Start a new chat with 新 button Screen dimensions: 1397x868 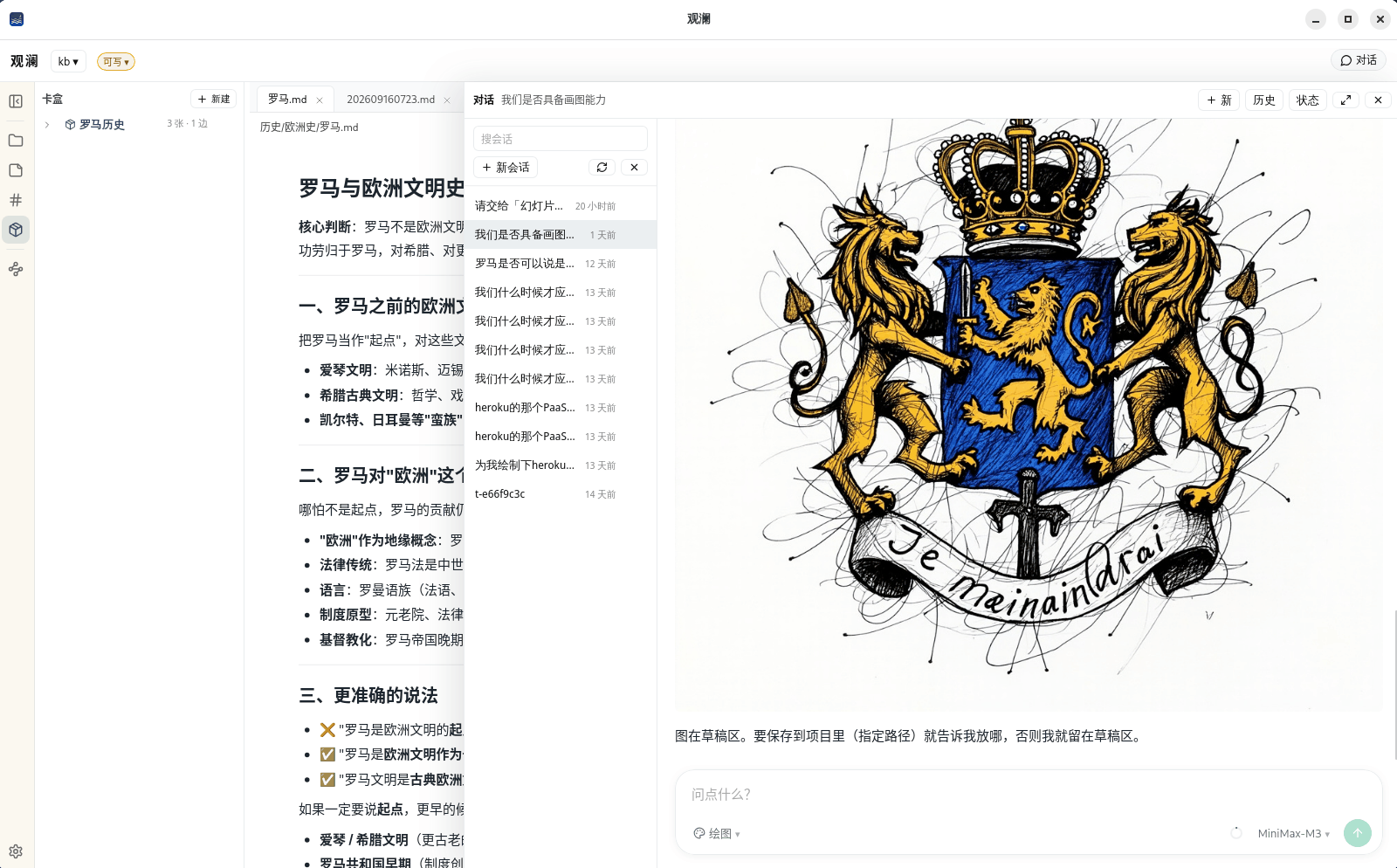1219,100
